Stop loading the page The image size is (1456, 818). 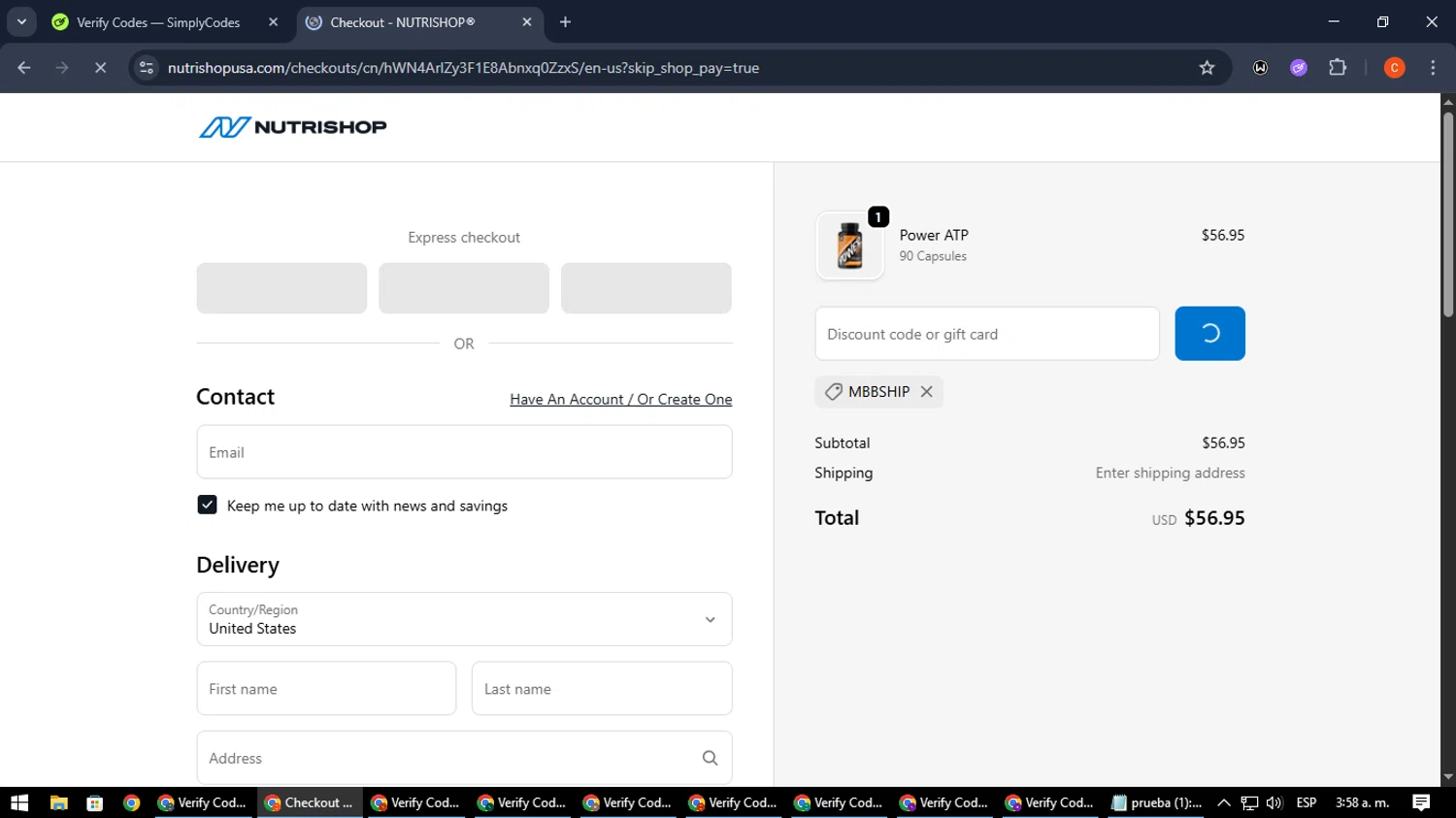click(100, 68)
